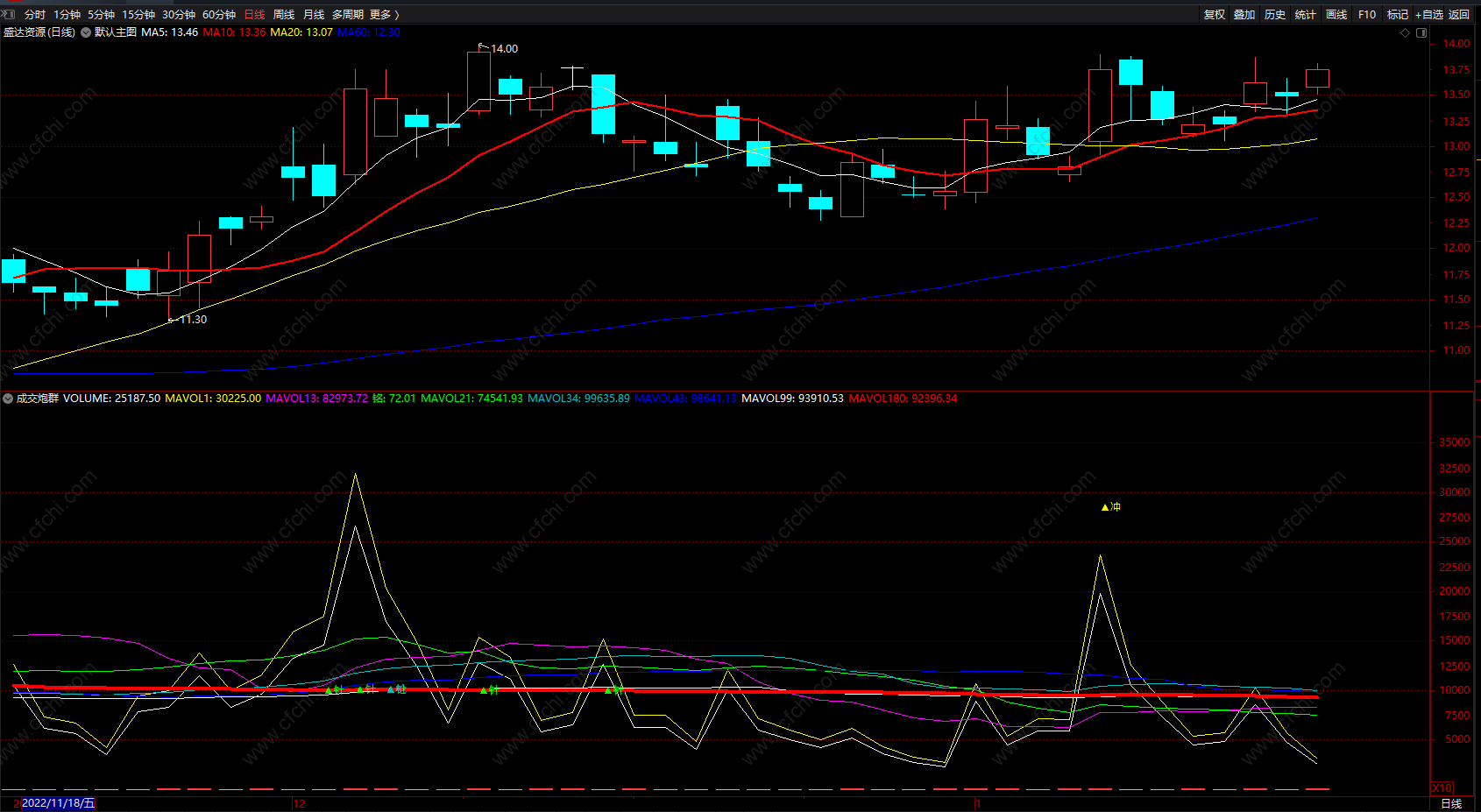Click the 复权 adjustment button
This screenshot has width=1481, height=812.
[1215, 15]
